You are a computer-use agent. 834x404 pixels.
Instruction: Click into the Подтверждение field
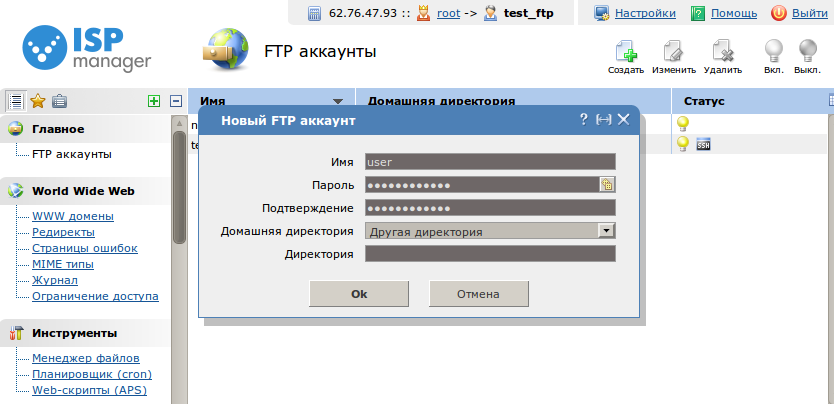(490, 208)
